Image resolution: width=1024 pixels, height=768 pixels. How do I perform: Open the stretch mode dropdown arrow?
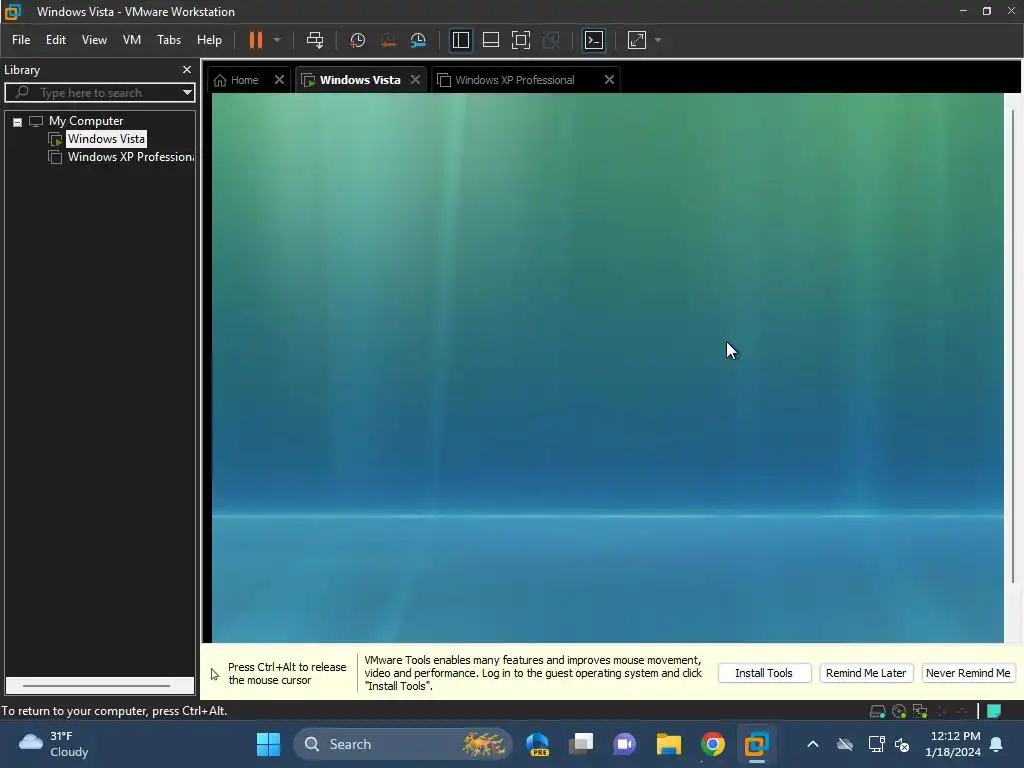click(658, 40)
